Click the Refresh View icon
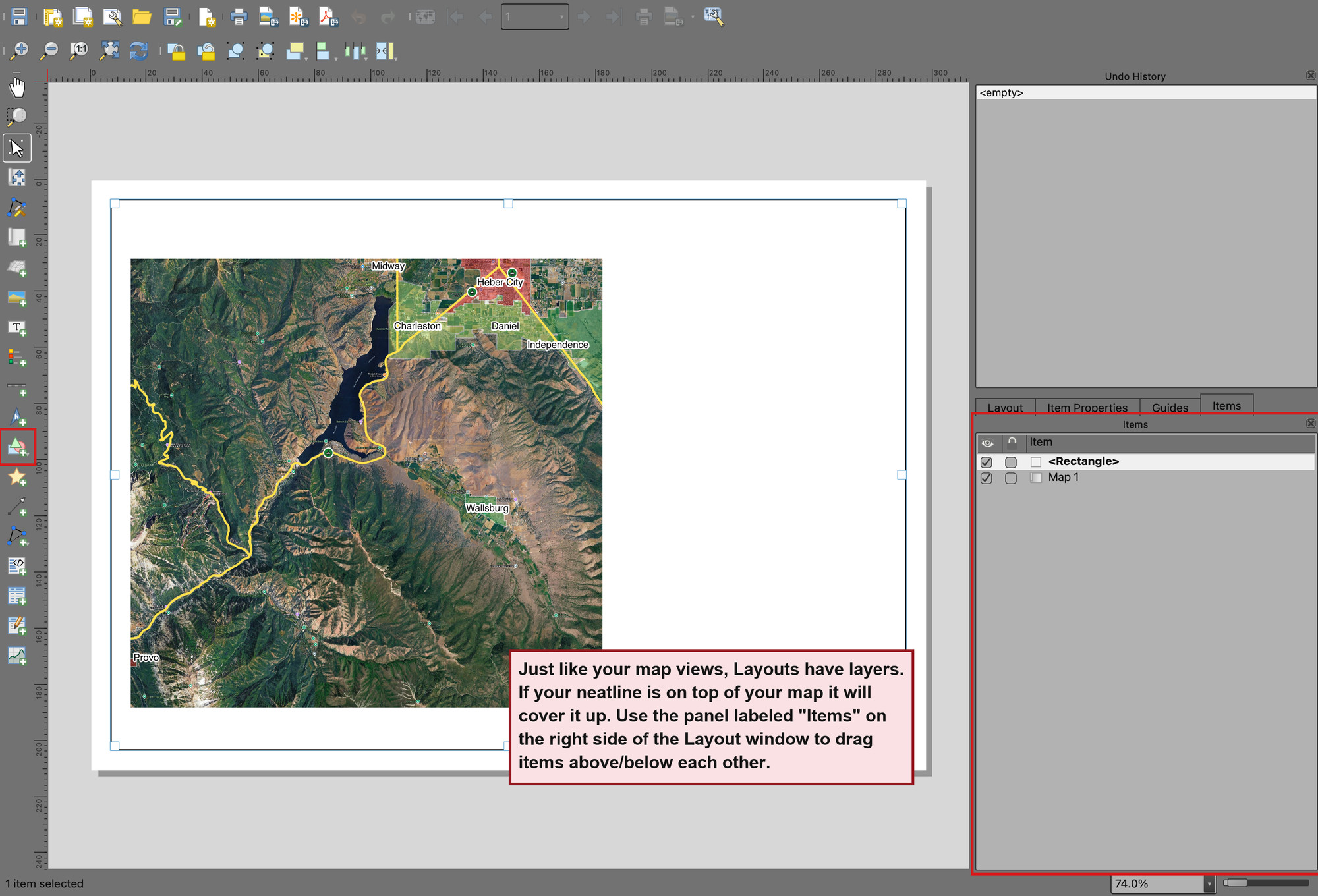This screenshot has height=896, width=1318. coord(139,51)
